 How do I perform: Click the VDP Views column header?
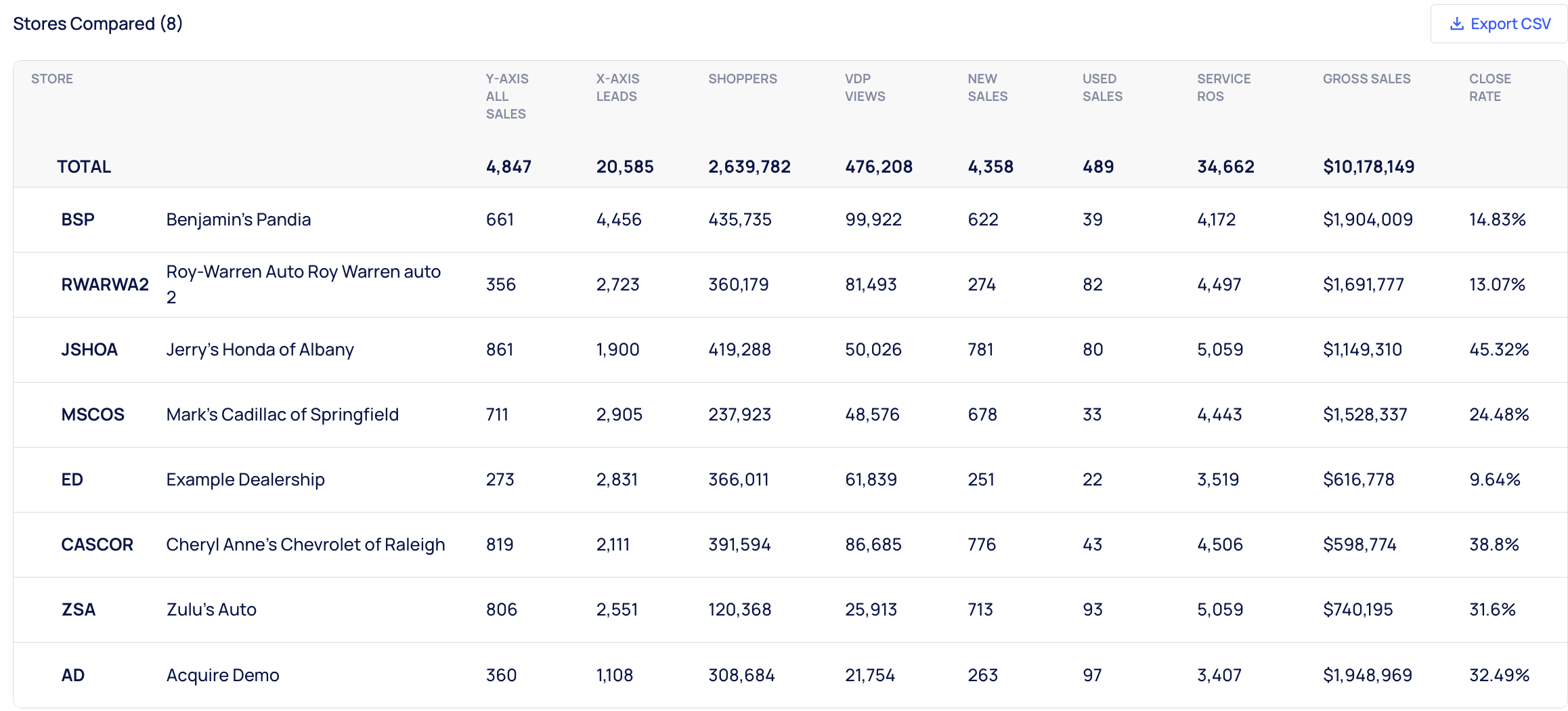(865, 87)
